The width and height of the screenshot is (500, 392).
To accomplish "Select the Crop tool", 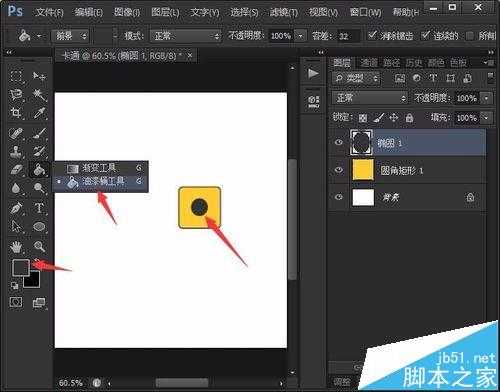I will (16, 113).
